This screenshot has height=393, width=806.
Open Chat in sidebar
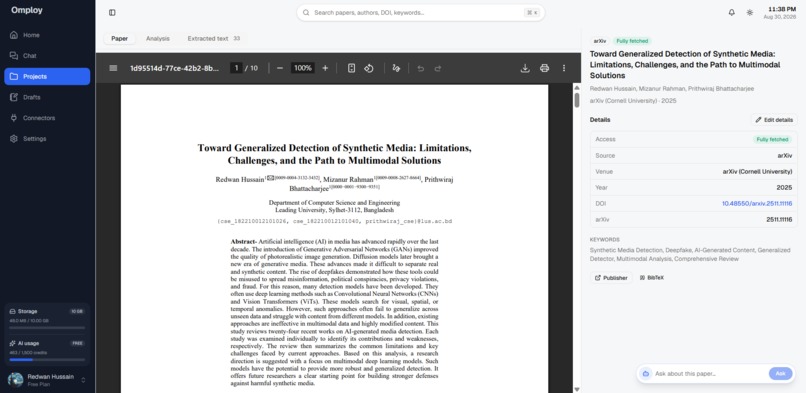[47, 55]
